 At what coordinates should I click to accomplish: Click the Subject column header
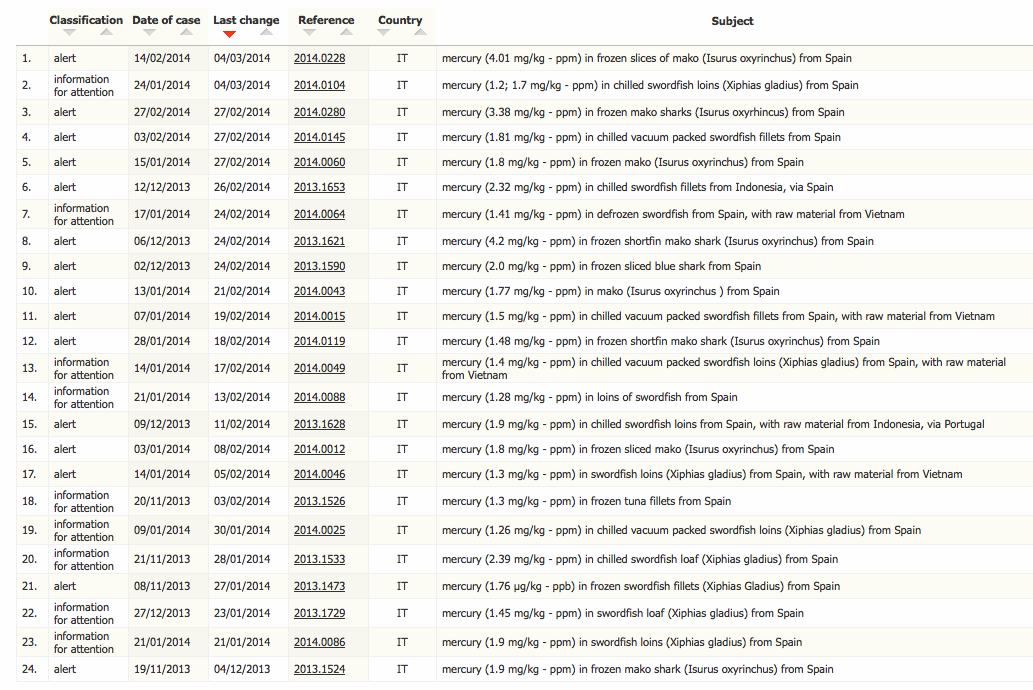click(732, 21)
